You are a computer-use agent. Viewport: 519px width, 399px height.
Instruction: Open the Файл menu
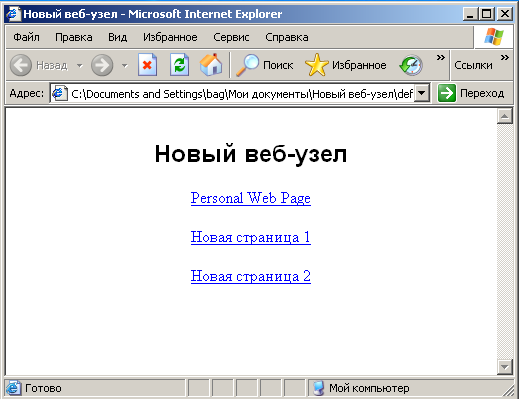coord(26,37)
